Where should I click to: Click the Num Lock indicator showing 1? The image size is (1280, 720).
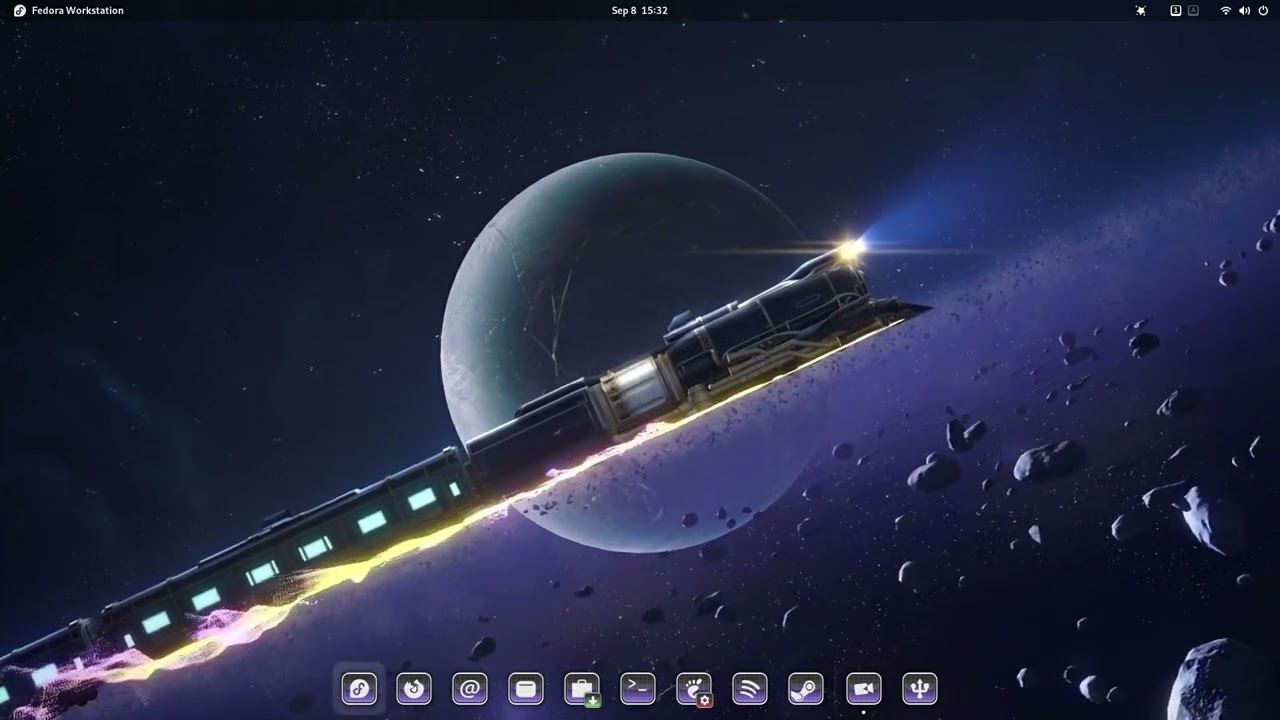(x=1176, y=11)
